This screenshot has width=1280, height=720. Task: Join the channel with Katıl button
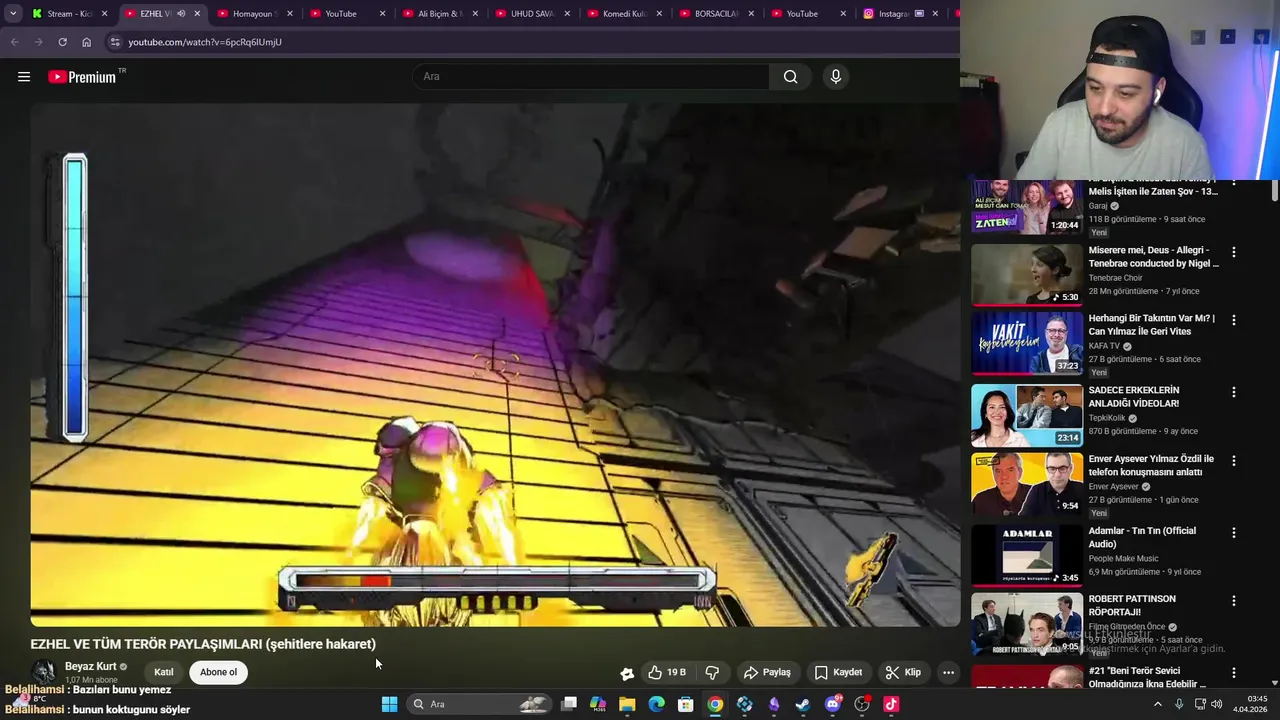tap(163, 672)
